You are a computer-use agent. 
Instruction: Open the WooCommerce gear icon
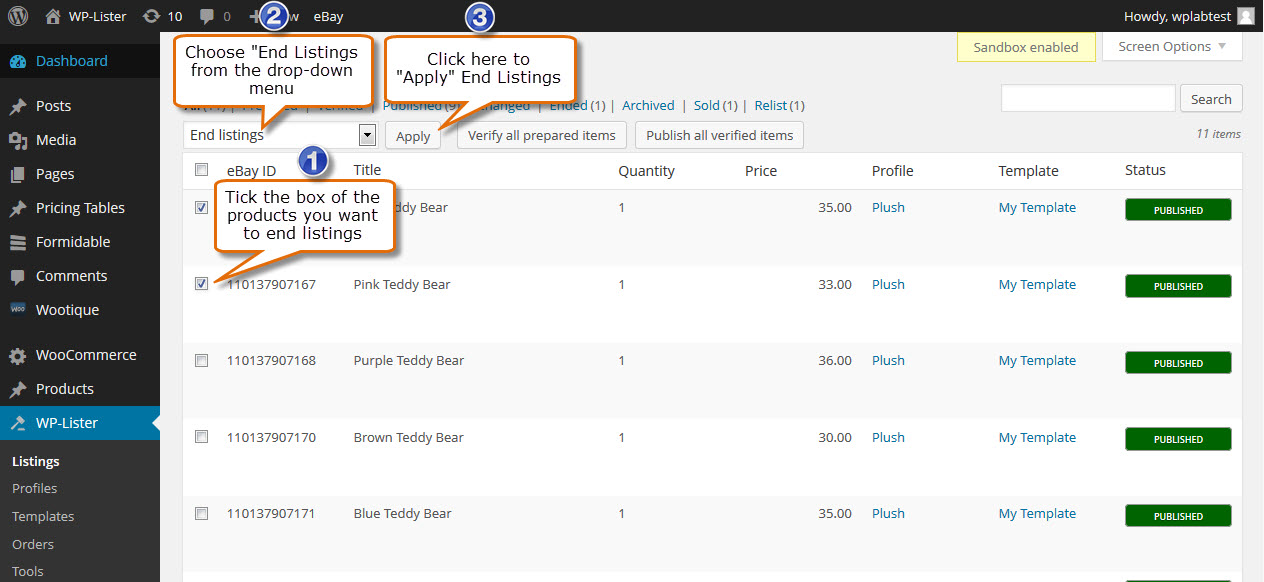tap(18, 355)
